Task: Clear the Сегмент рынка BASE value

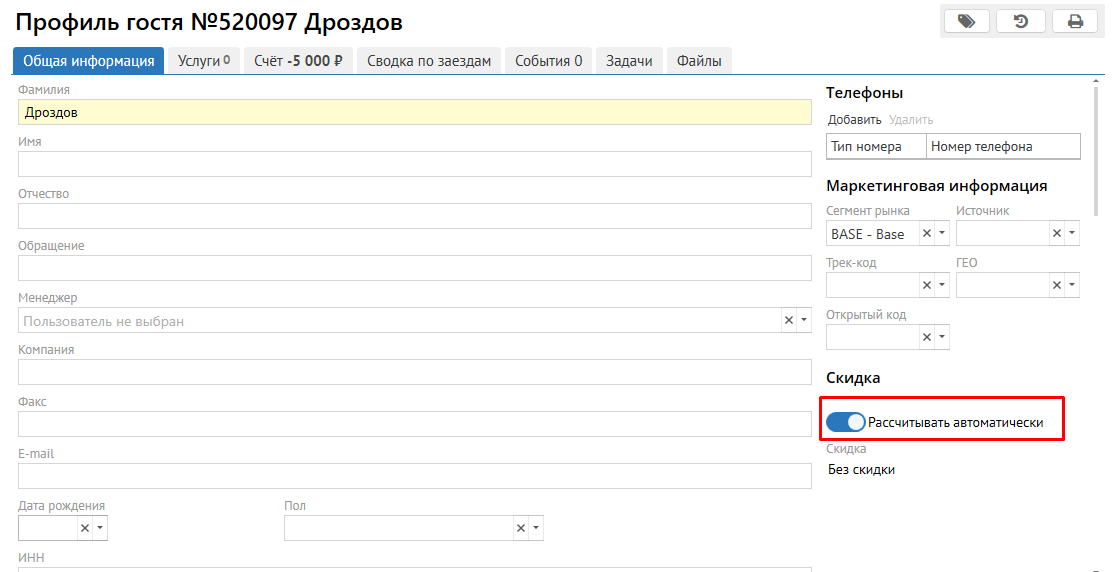Action: pyautogui.click(x=927, y=234)
